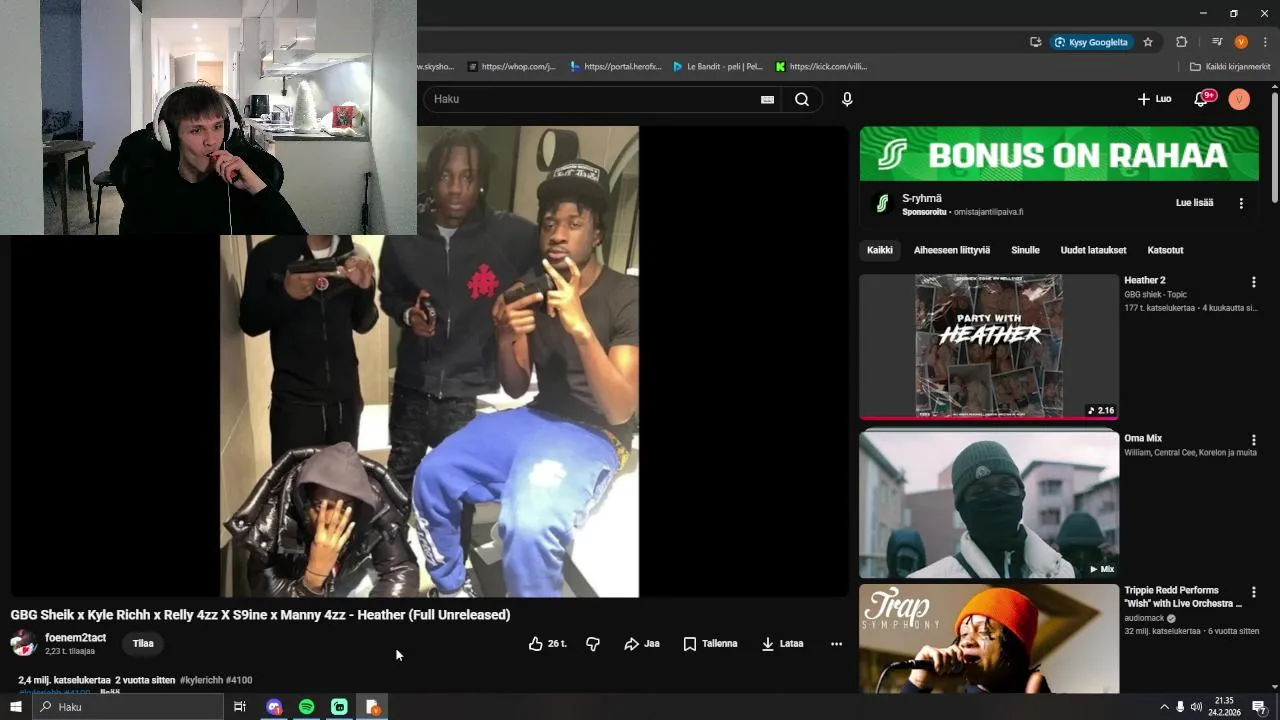The height and width of the screenshot is (720, 1280).
Task: Select the Kaikki filter chip
Action: 880,250
